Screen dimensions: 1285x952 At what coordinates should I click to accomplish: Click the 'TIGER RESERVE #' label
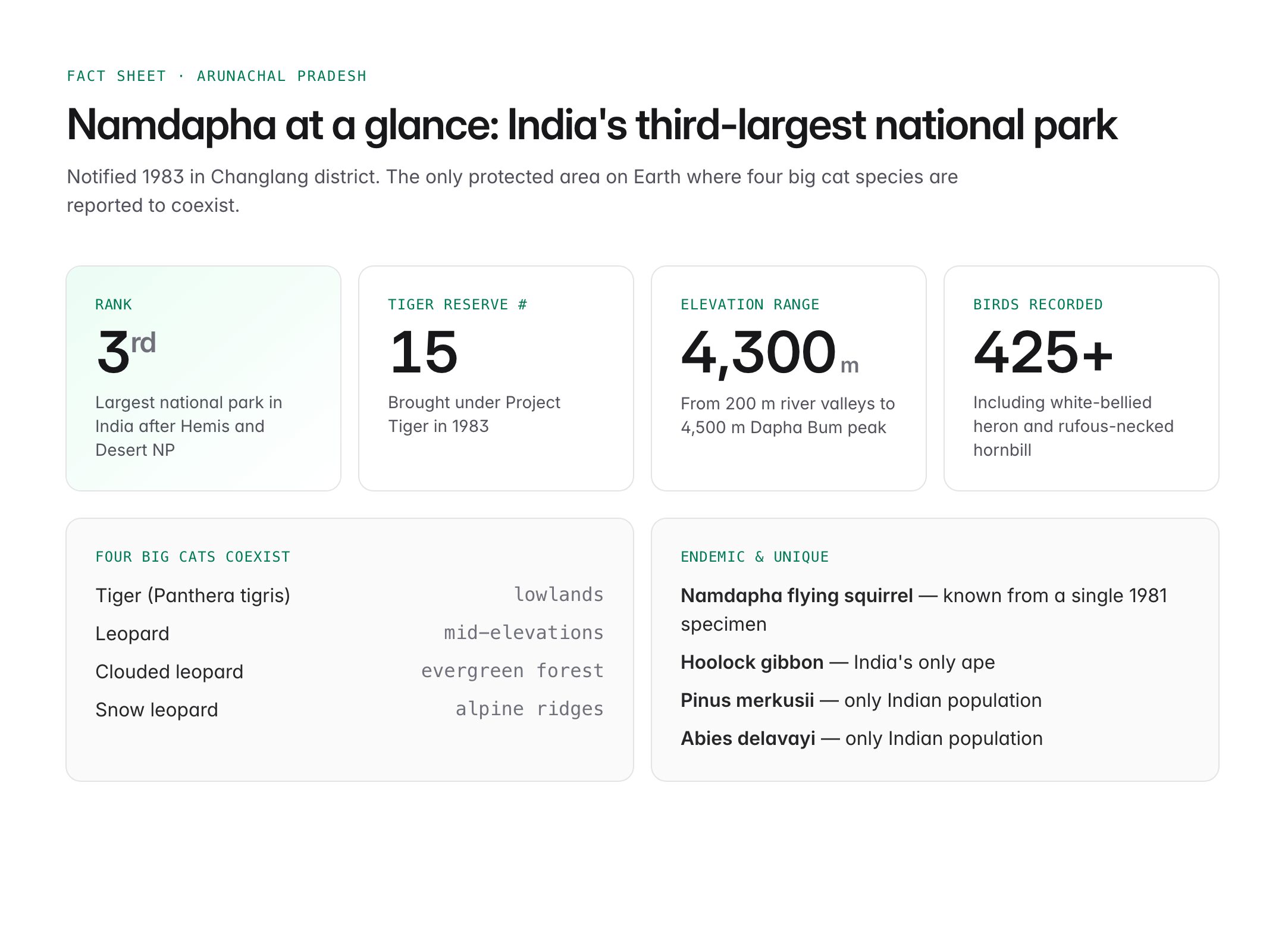pos(457,305)
